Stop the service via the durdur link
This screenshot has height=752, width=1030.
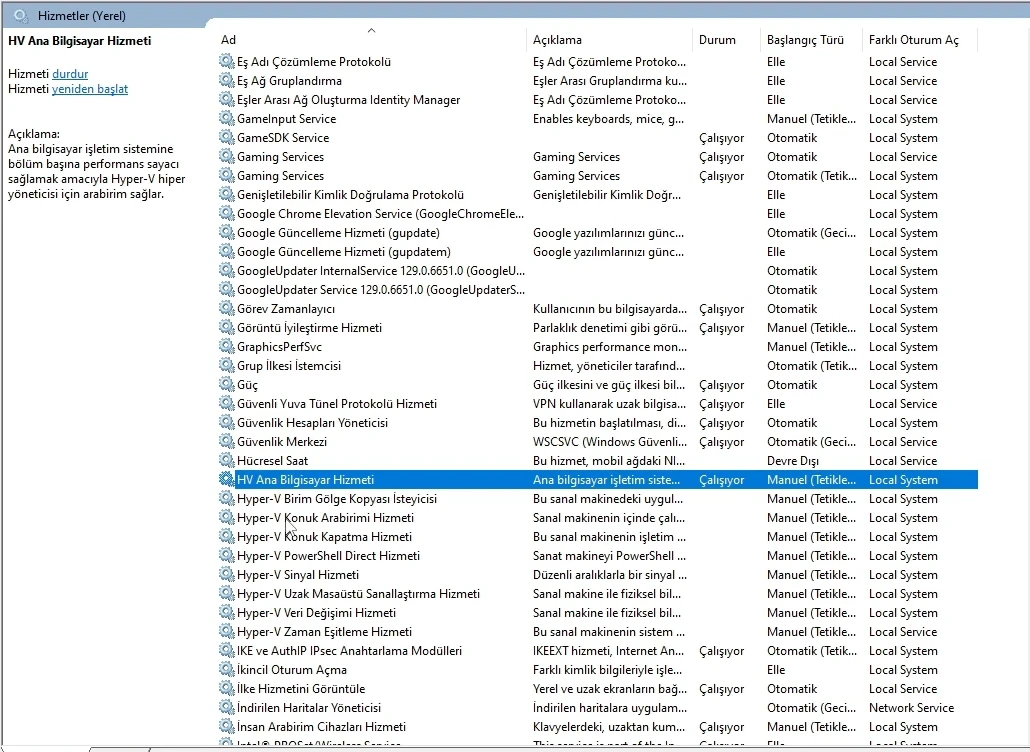coord(70,74)
